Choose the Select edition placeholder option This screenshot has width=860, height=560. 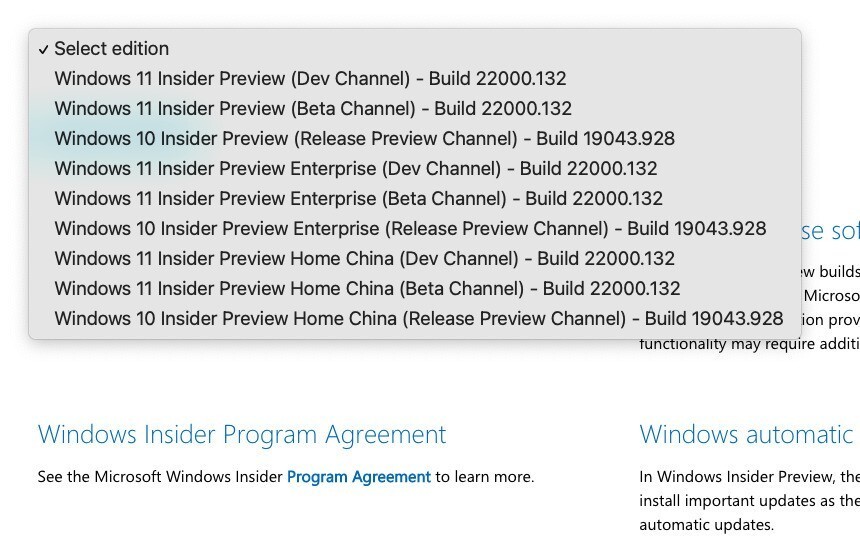pos(111,49)
